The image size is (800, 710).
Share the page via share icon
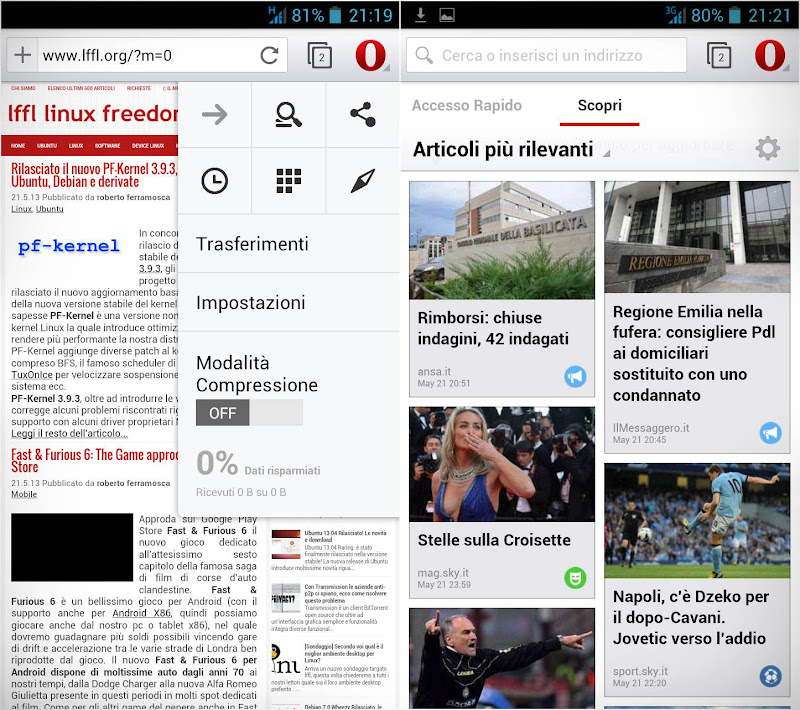(x=363, y=115)
